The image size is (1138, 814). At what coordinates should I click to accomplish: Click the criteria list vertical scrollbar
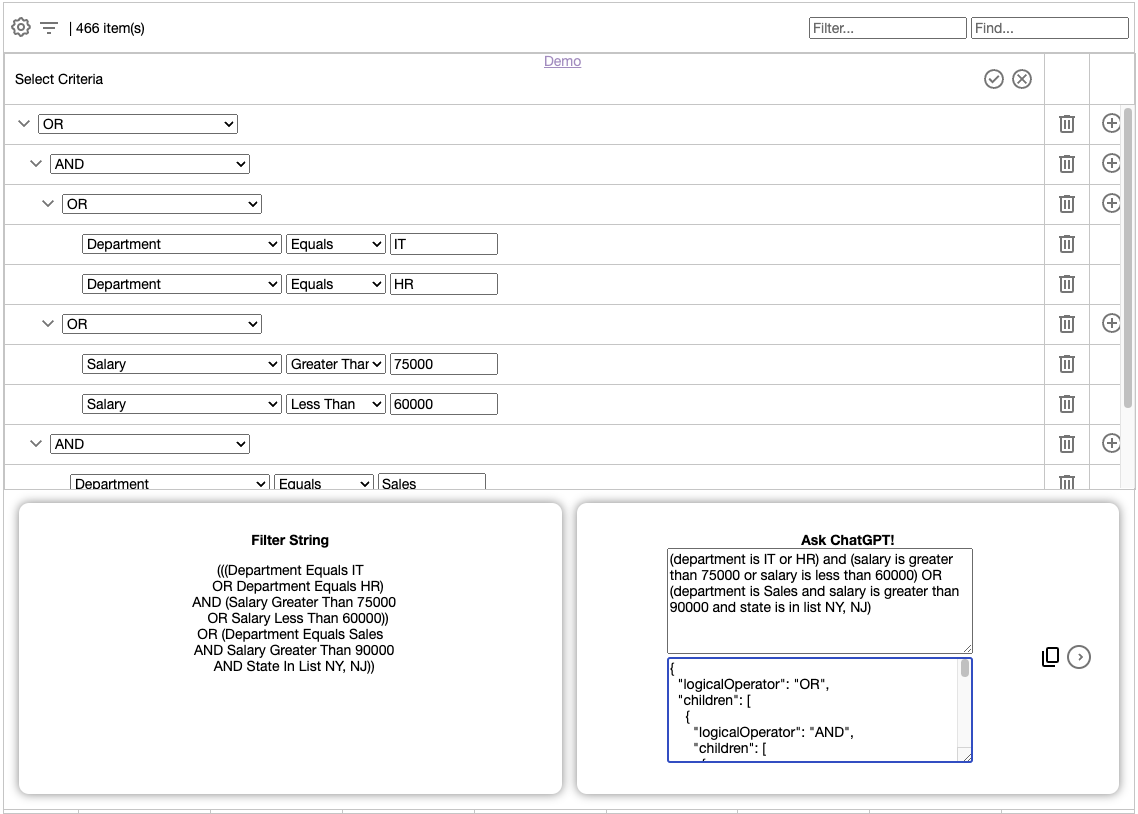point(1128,258)
